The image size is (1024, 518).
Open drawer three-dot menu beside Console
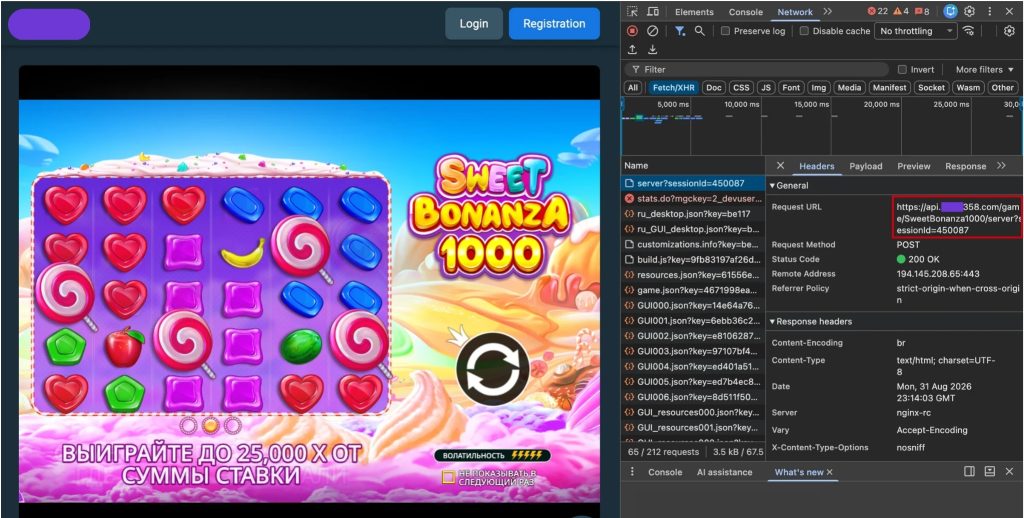(x=632, y=472)
